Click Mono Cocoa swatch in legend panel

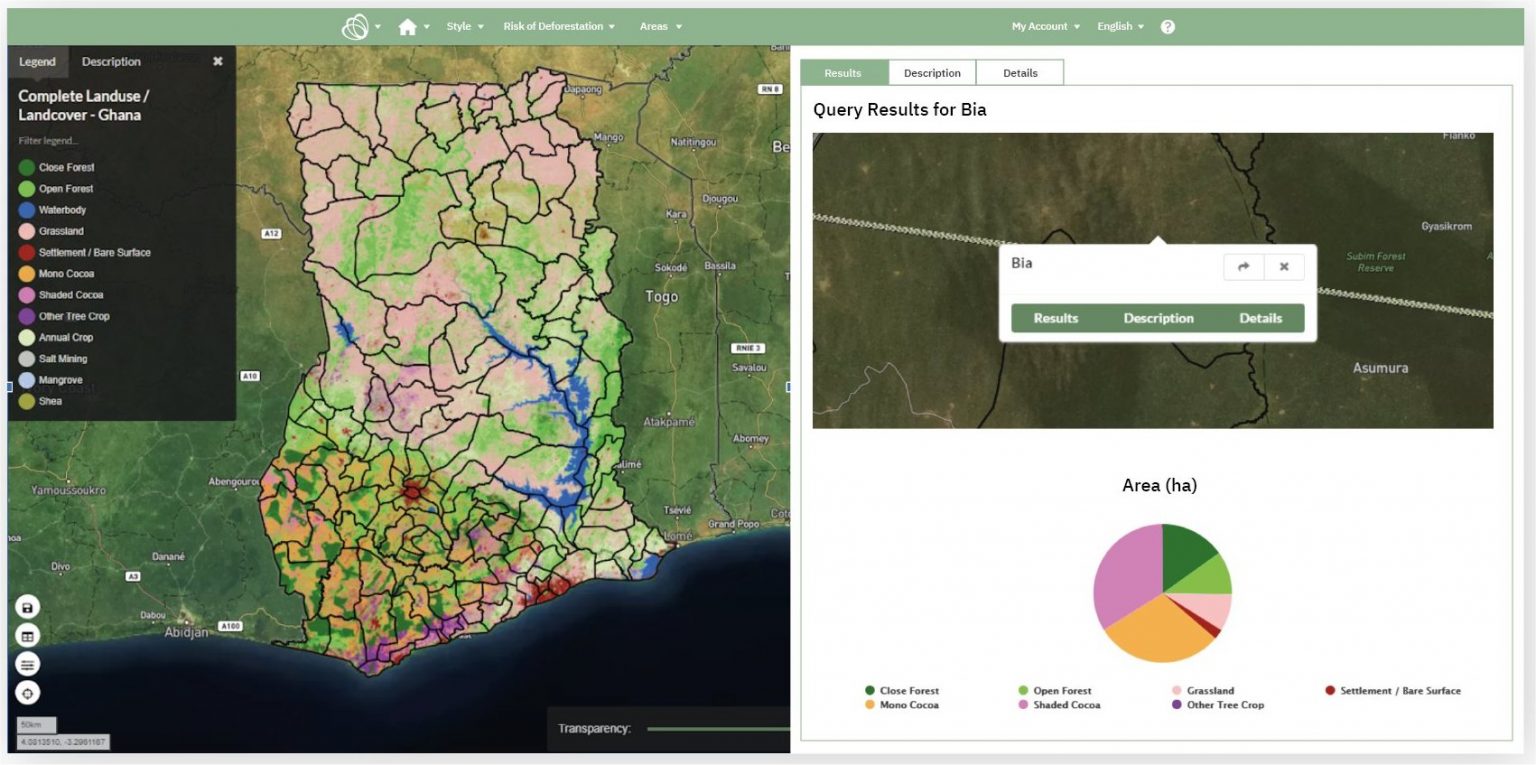(x=27, y=274)
